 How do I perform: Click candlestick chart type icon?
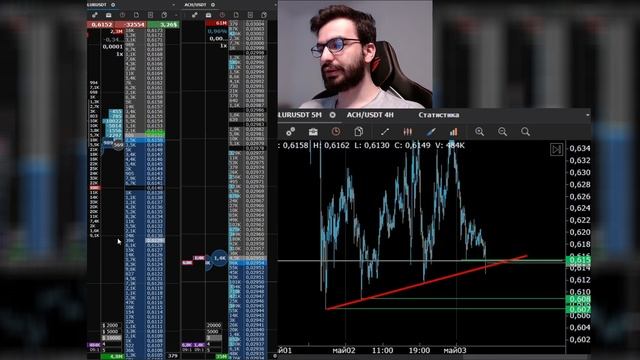407,131
